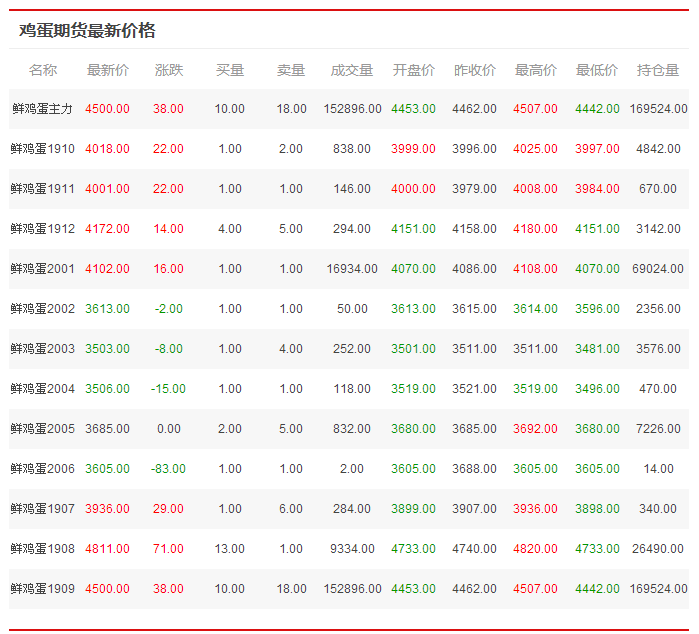The image size is (699, 634).
Task: Click highest price 4507.00 in 鲜鸡蛋1909 row
Action: (535, 589)
